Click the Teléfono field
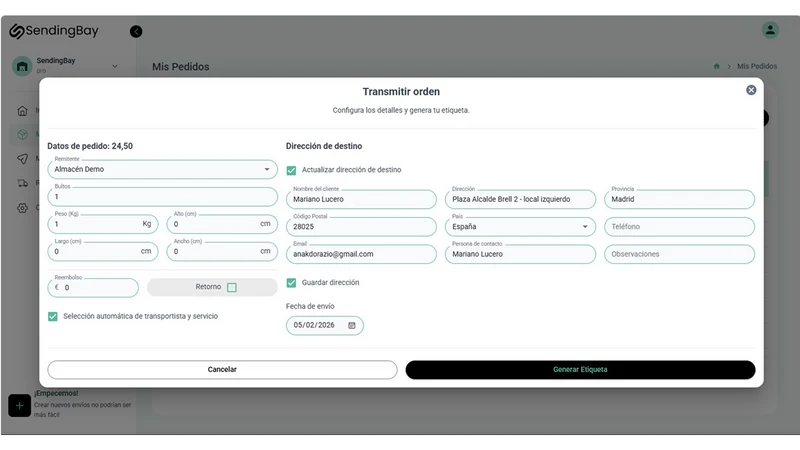800x450 pixels. click(x=679, y=227)
